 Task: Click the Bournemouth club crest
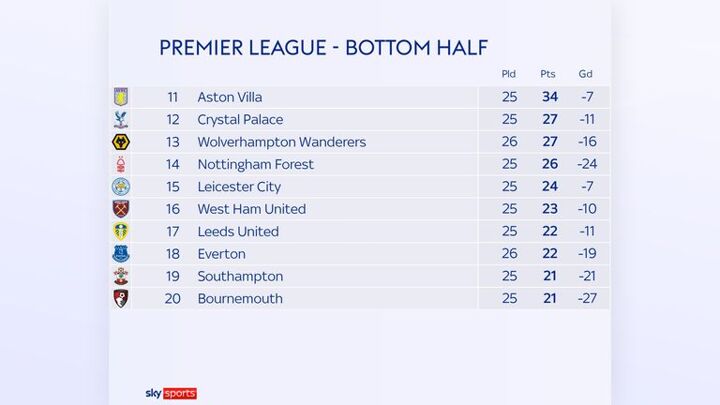tap(121, 298)
